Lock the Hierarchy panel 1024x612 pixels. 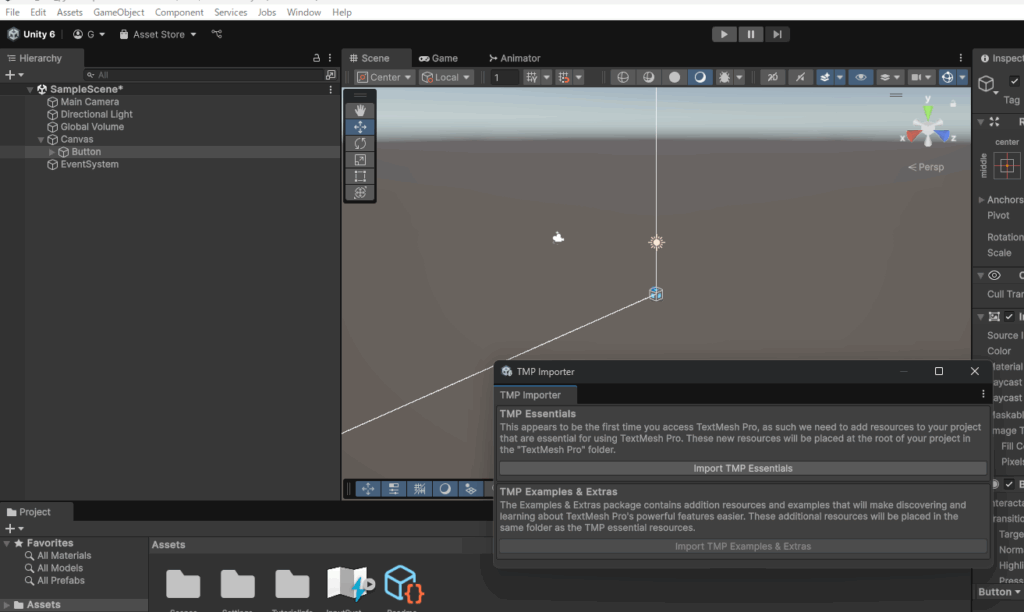pyautogui.click(x=316, y=58)
